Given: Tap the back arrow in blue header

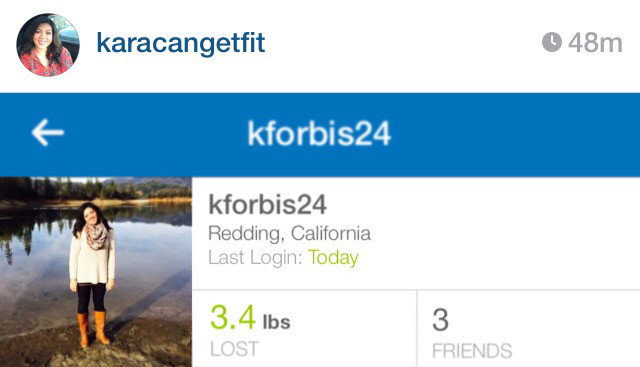Looking at the screenshot, I should [48, 132].
